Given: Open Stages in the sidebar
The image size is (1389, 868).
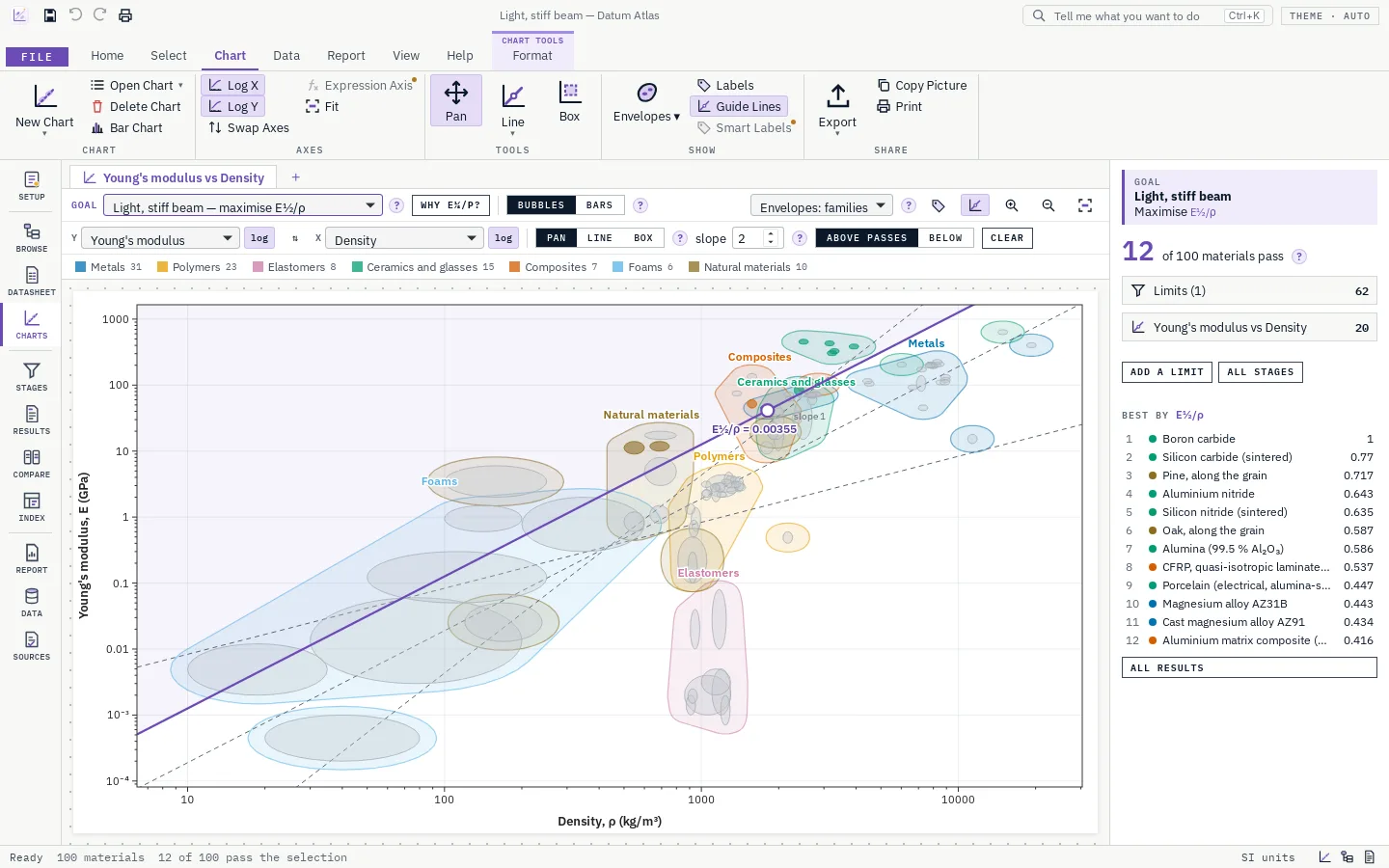Looking at the screenshot, I should [x=32, y=376].
